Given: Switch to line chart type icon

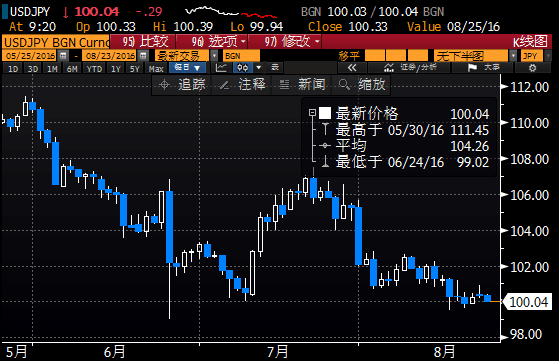Looking at the screenshot, I should 221,67.
